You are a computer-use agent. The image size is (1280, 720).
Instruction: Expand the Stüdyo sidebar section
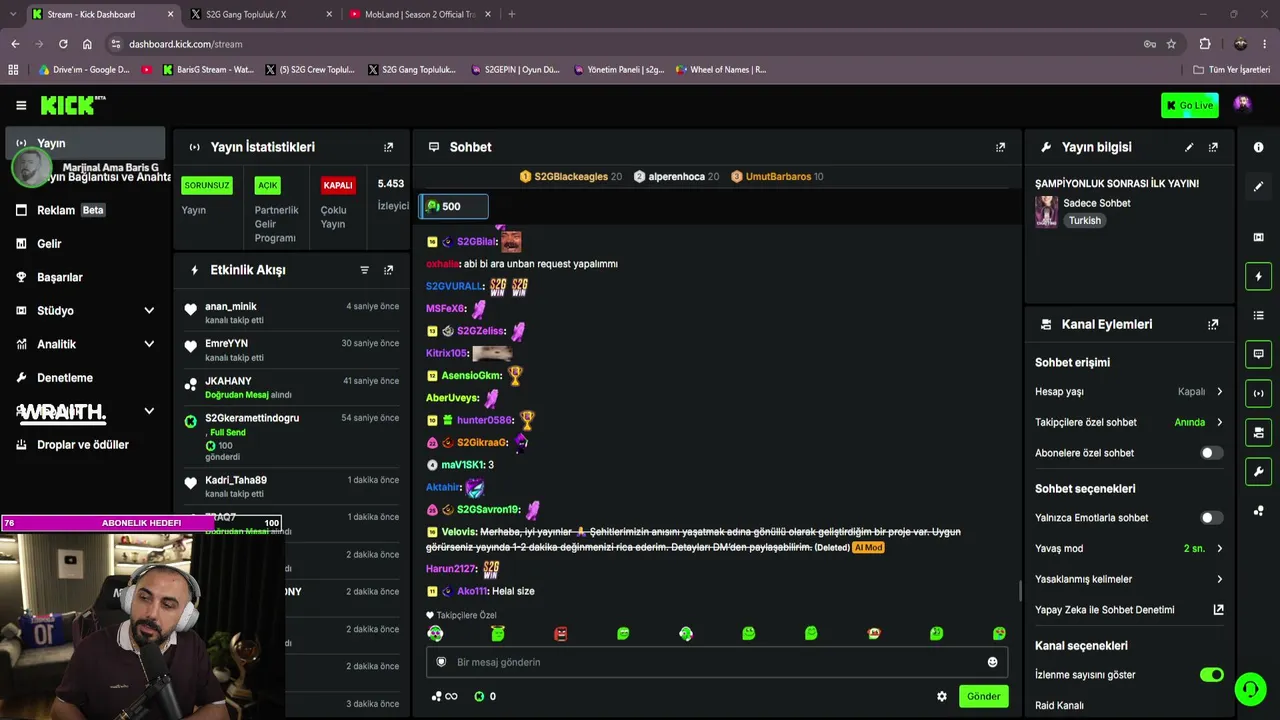pos(149,311)
